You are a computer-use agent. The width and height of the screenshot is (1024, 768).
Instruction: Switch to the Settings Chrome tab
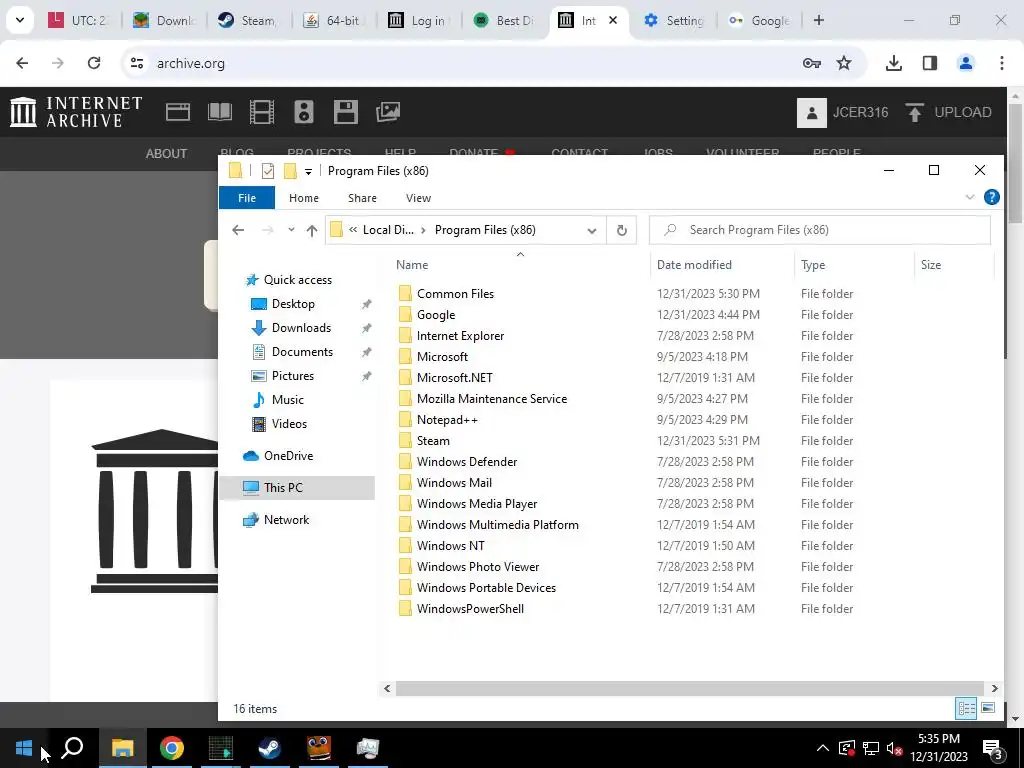[x=674, y=20]
